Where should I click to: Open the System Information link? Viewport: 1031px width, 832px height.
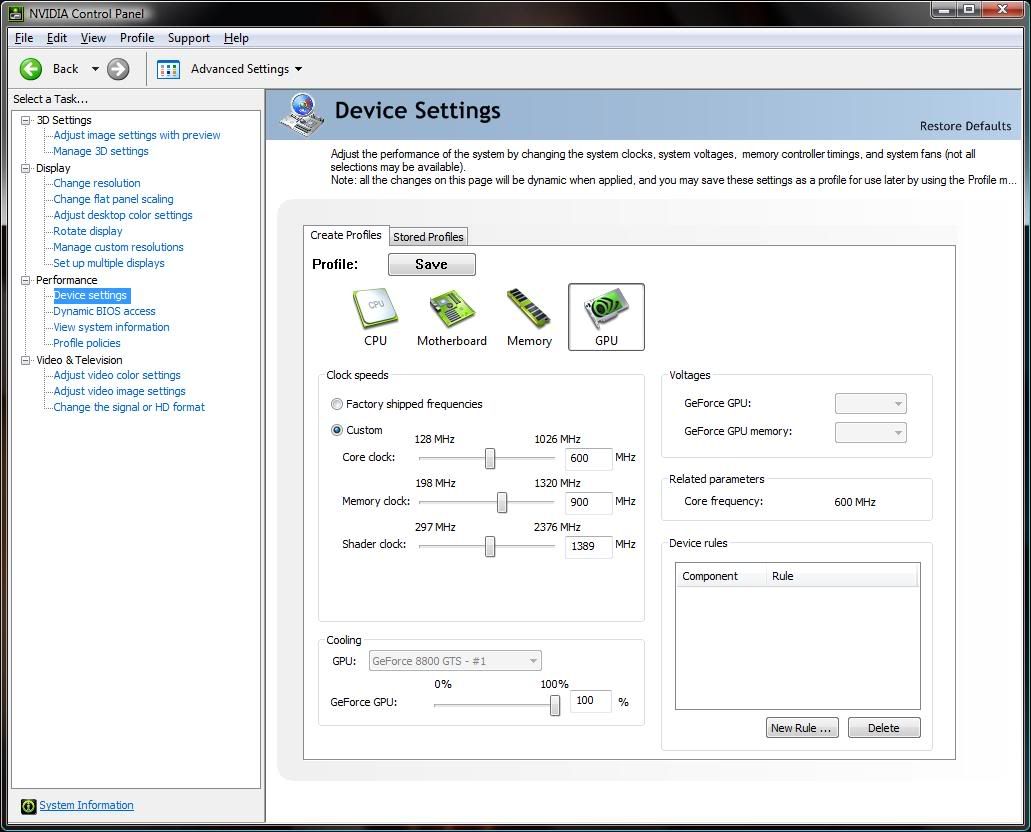pos(86,806)
